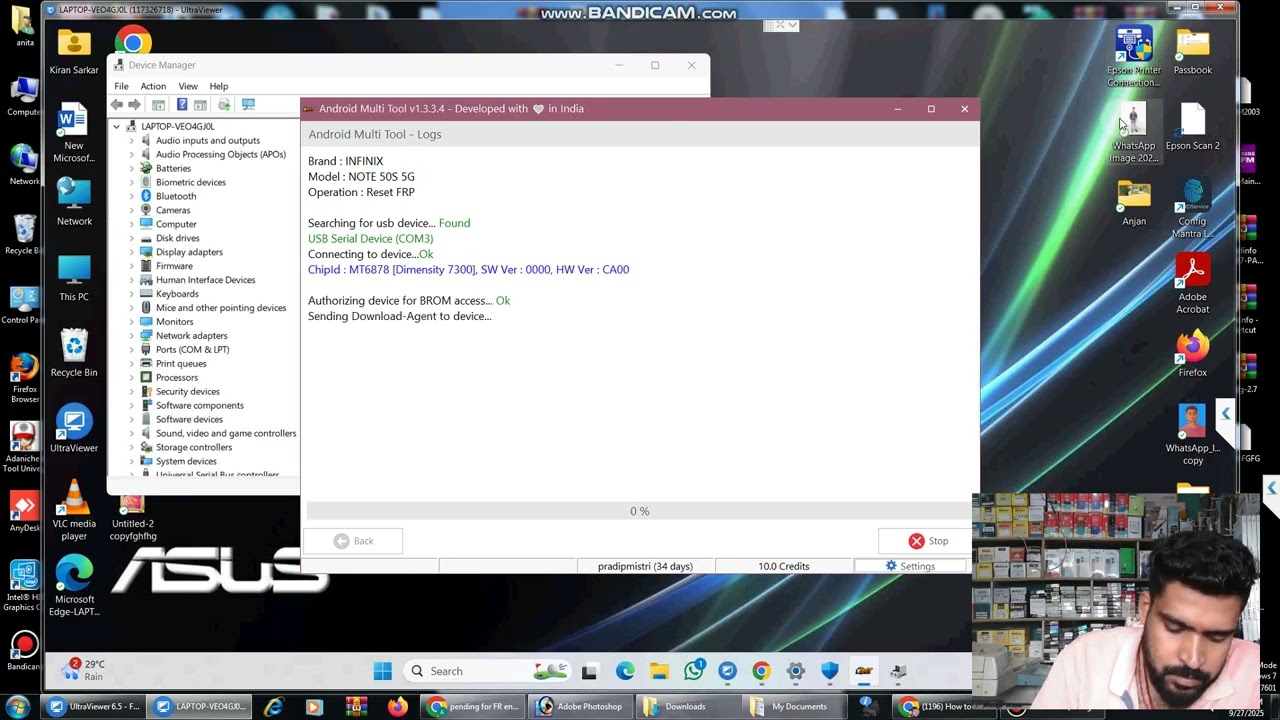Expand the Bluetooth node

point(131,197)
